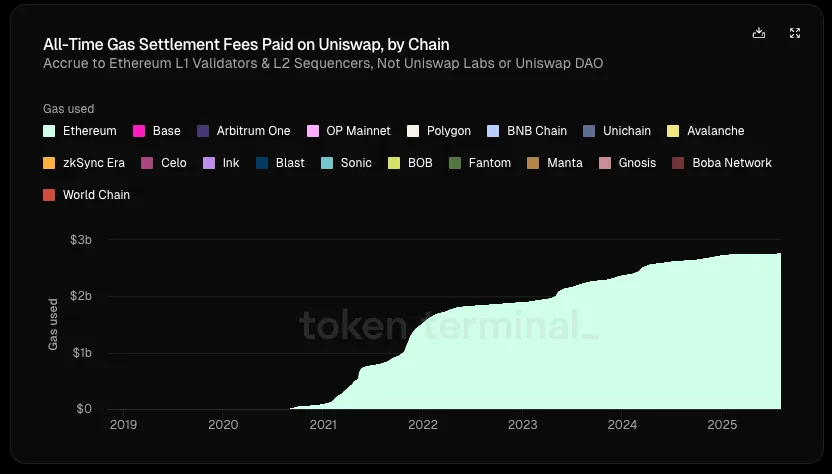The image size is (832, 474).
Task: Click the OP Mainnet color swatch
Action: tap(313, 131)
